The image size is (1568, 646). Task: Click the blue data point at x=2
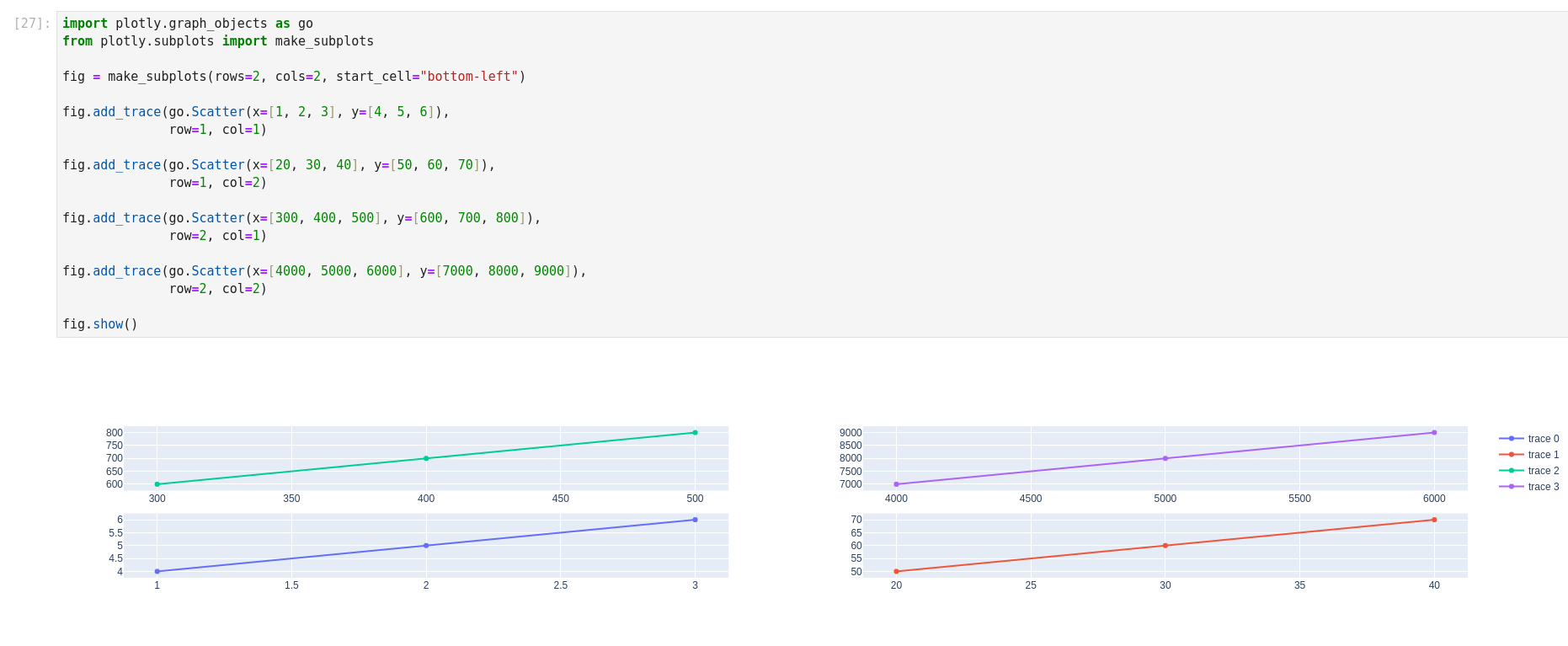click(x=426, y=546)
